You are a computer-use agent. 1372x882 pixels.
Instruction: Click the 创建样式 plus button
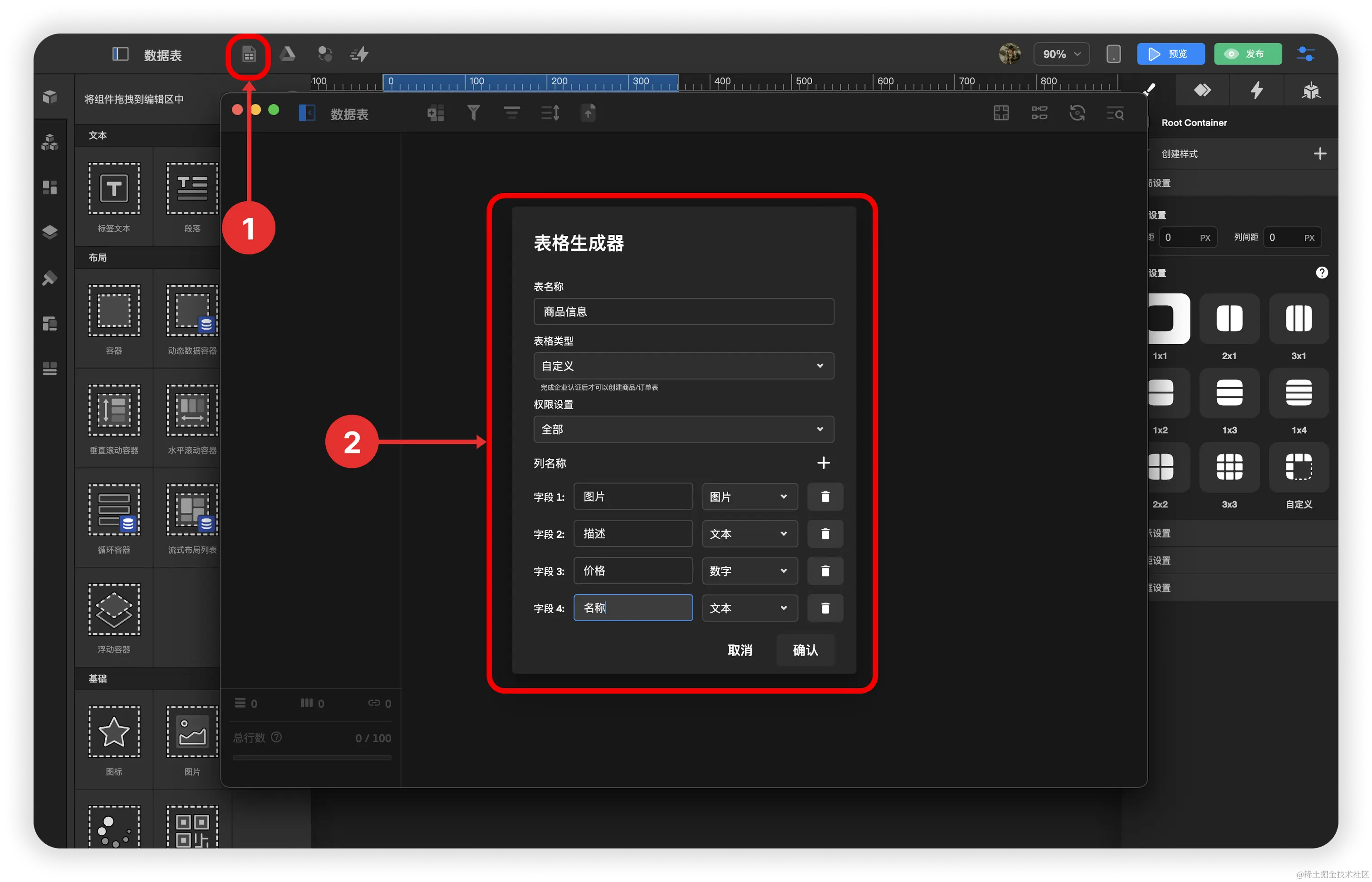coord(1320,153)
